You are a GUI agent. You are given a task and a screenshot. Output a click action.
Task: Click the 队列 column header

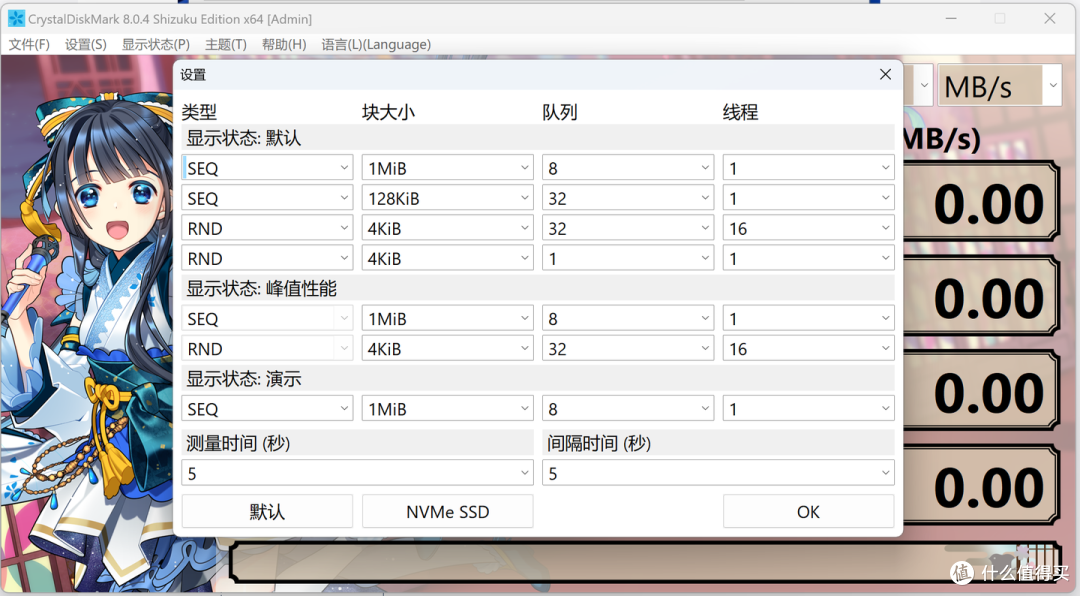click(x=559, y=112)
